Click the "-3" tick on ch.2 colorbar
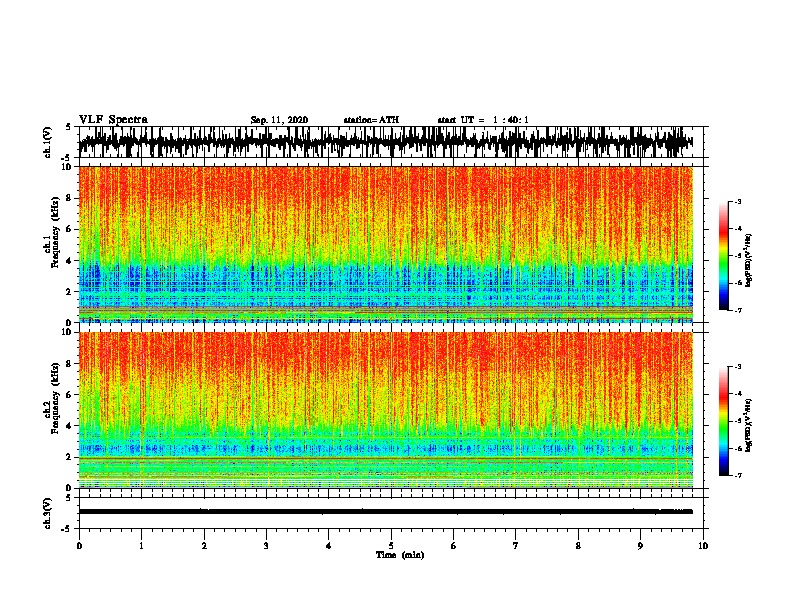This screenshot has height=612, width=792. [x=738, y=366]
